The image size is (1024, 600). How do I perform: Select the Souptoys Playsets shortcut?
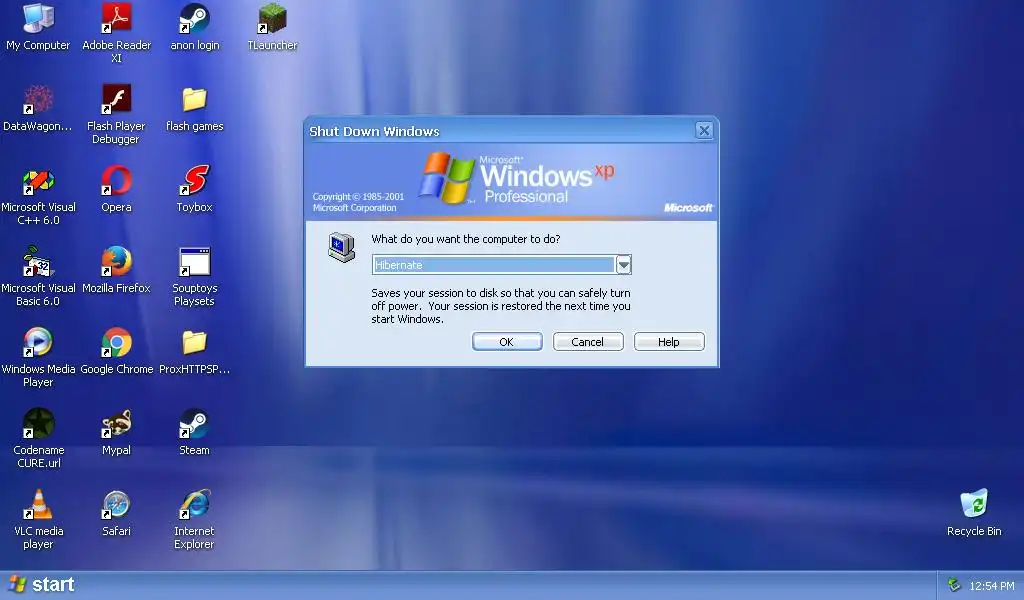pyautogui.click(x=195, y=262)
